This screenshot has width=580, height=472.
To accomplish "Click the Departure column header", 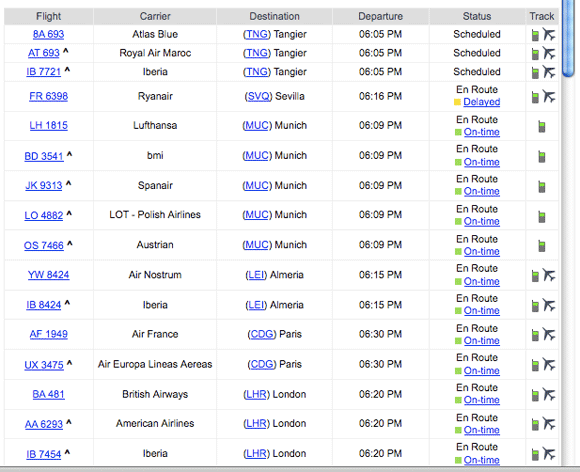I will click(381, 16).
